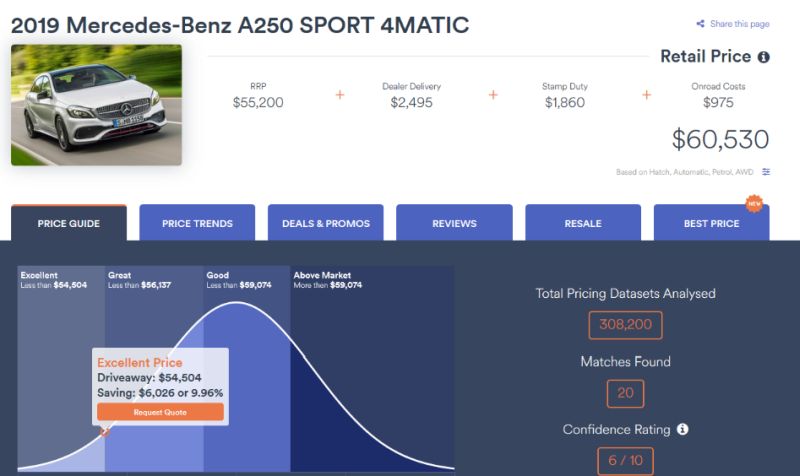
Task: Click the Mercedes-Benz A250 car photo
Action: (96, 105)
